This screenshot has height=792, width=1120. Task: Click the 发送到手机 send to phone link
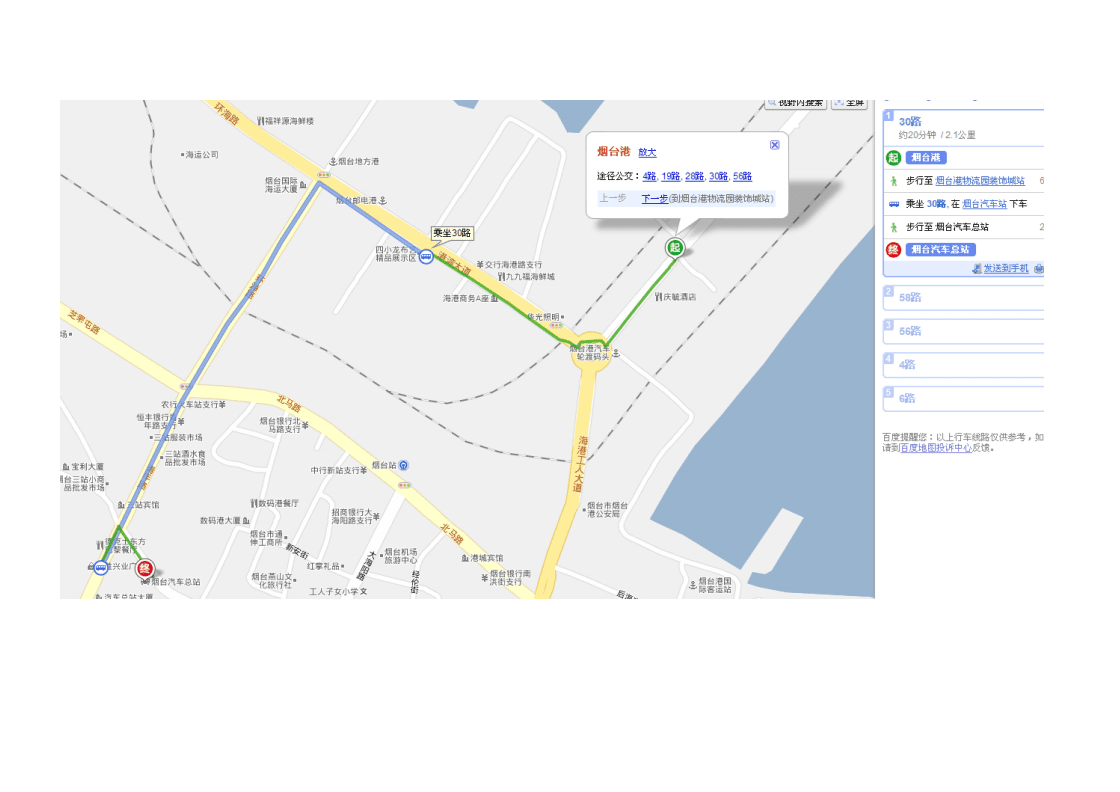[1005, 269]
